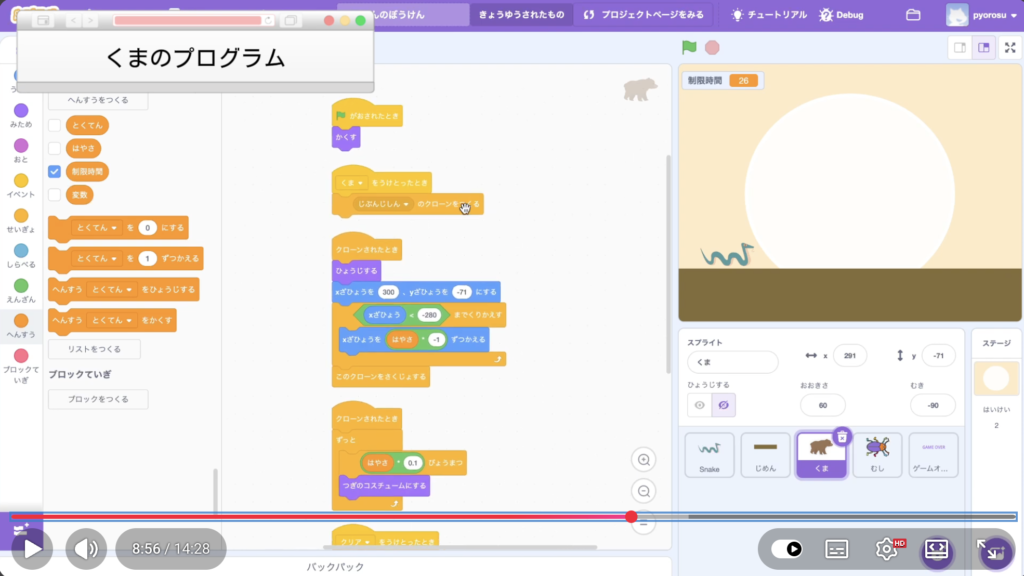Click the video progress bar scrubber
Viewport: 1024px width, 576px height.
[631, 517]
